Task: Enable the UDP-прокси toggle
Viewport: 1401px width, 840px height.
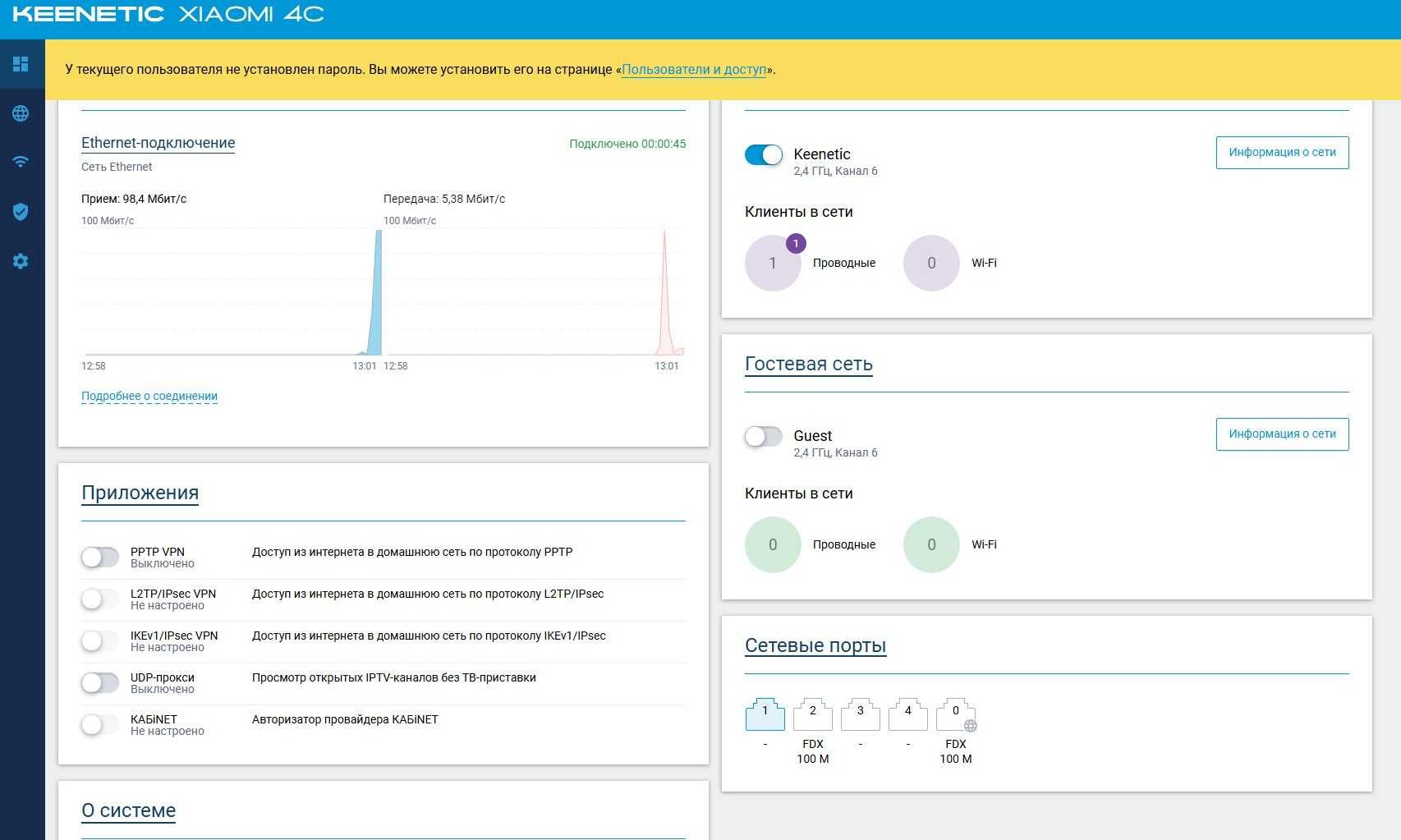Action: tap(100, 683)
